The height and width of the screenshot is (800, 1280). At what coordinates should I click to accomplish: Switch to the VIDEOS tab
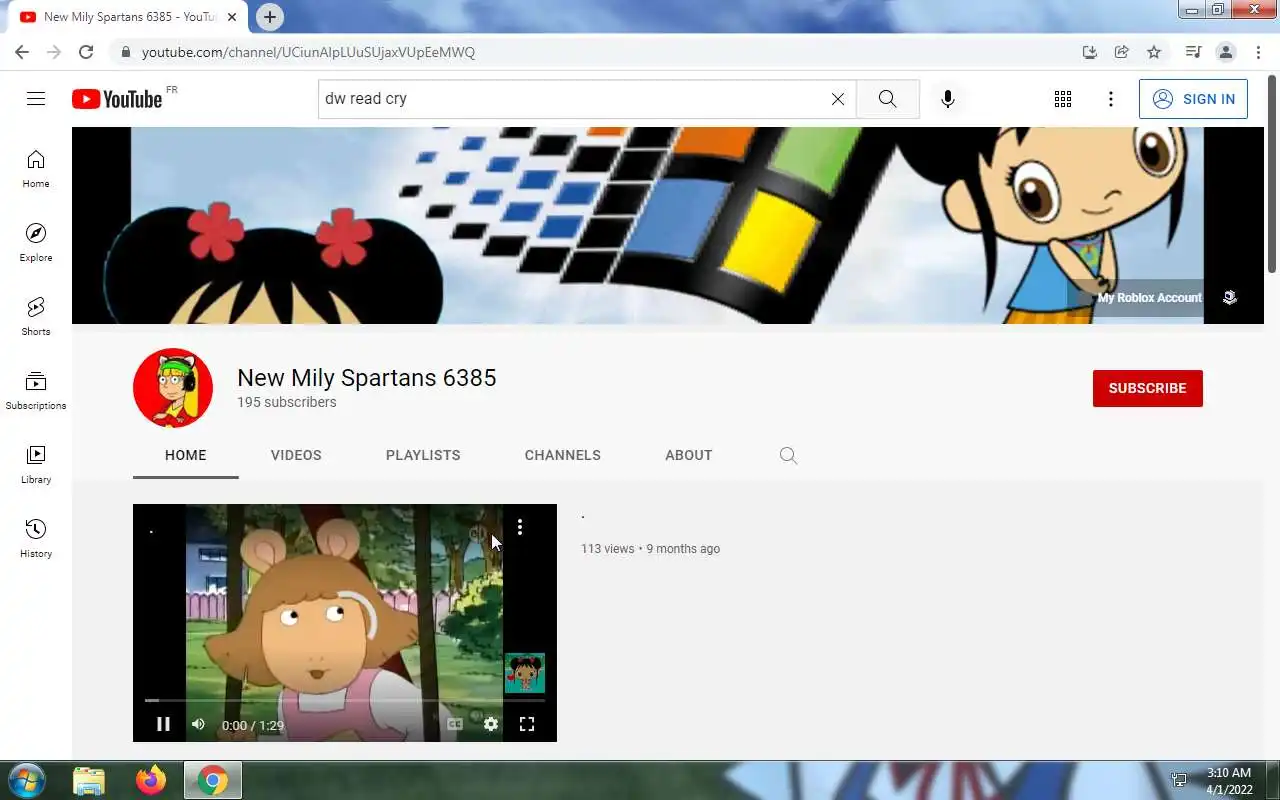pyautogui.click(x=296, y=455)
